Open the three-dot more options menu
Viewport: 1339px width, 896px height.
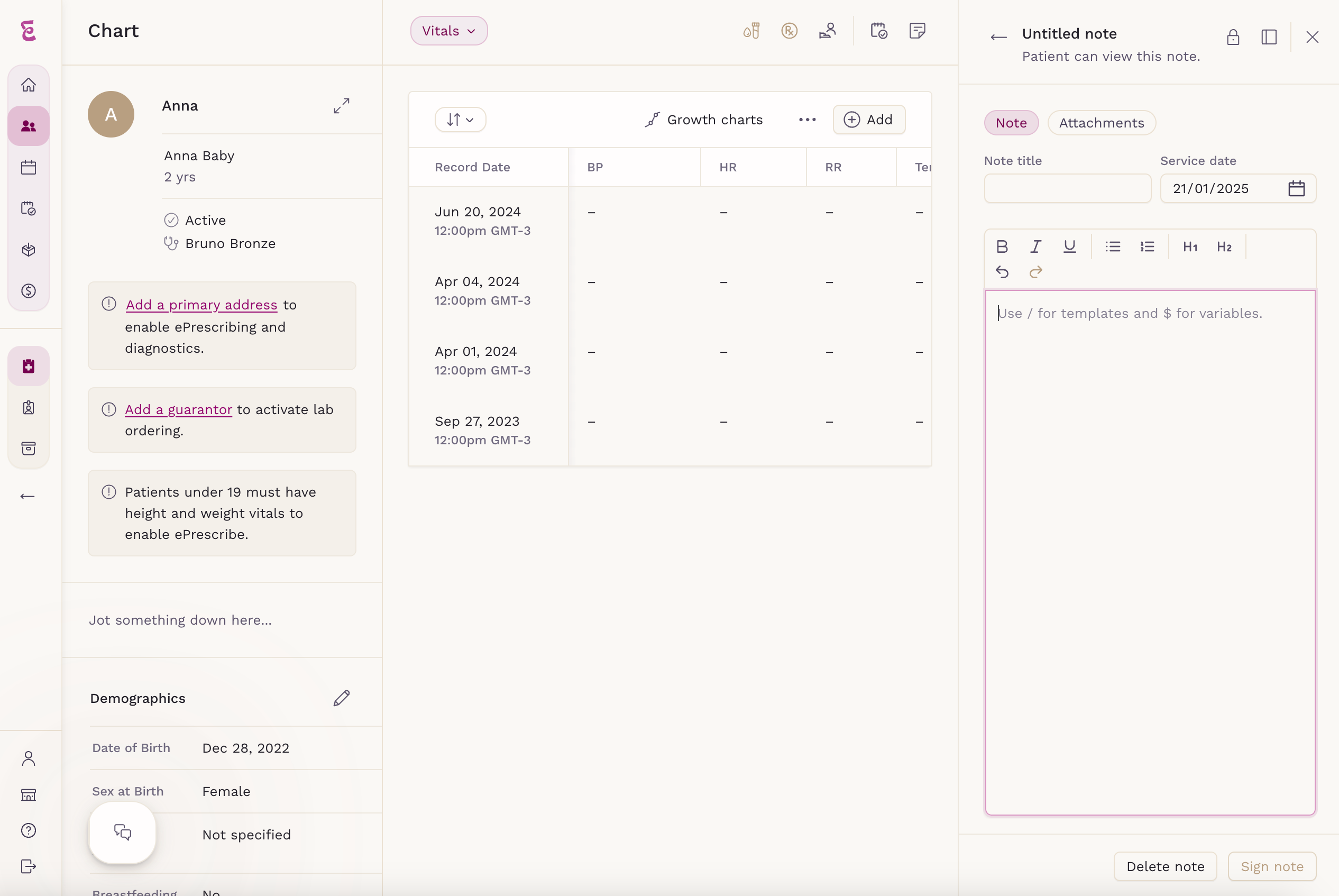(807, 120)
